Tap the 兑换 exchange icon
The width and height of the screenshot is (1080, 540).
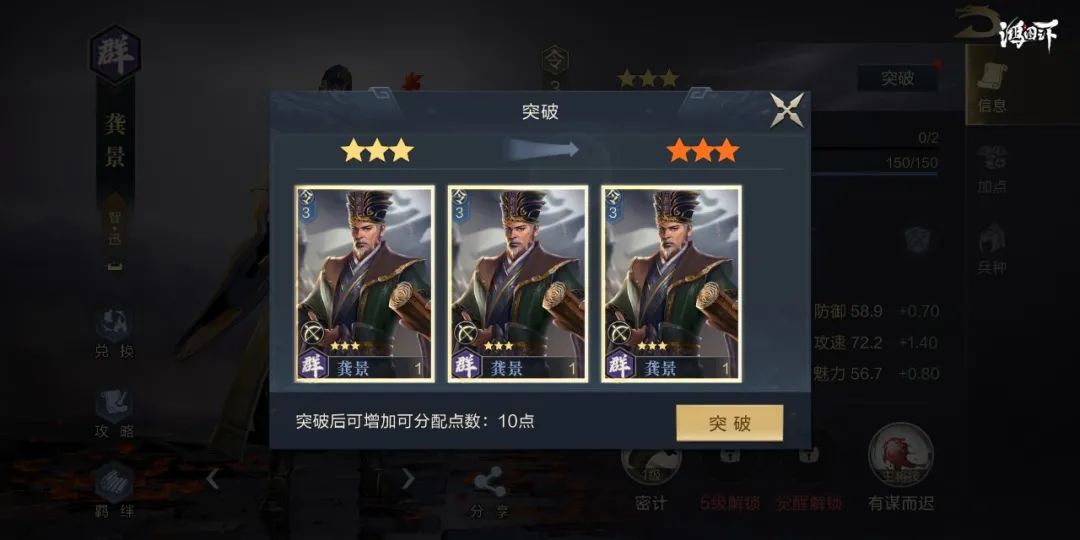(114, 334)
